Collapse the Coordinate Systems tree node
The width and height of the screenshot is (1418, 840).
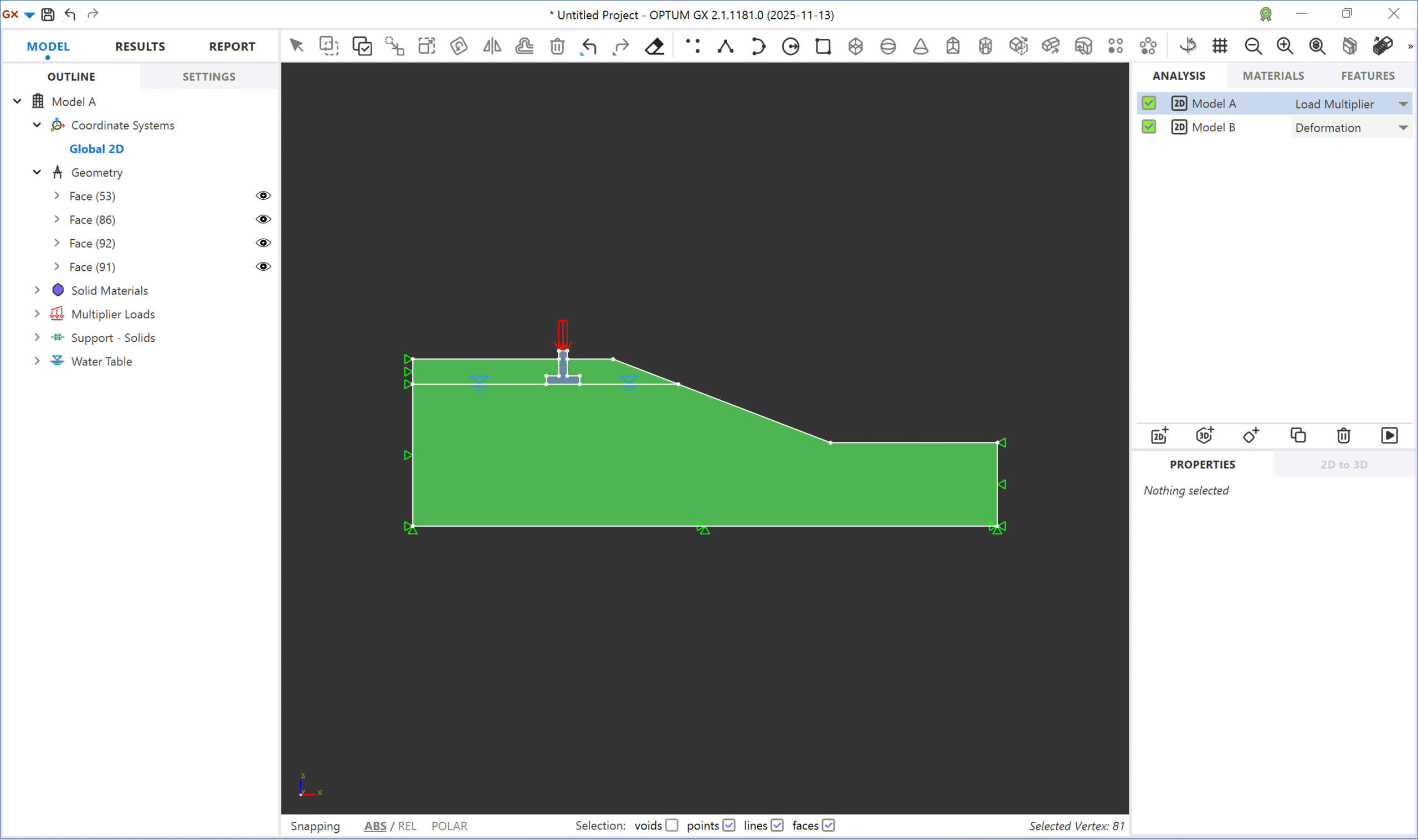tap(36, 125)
